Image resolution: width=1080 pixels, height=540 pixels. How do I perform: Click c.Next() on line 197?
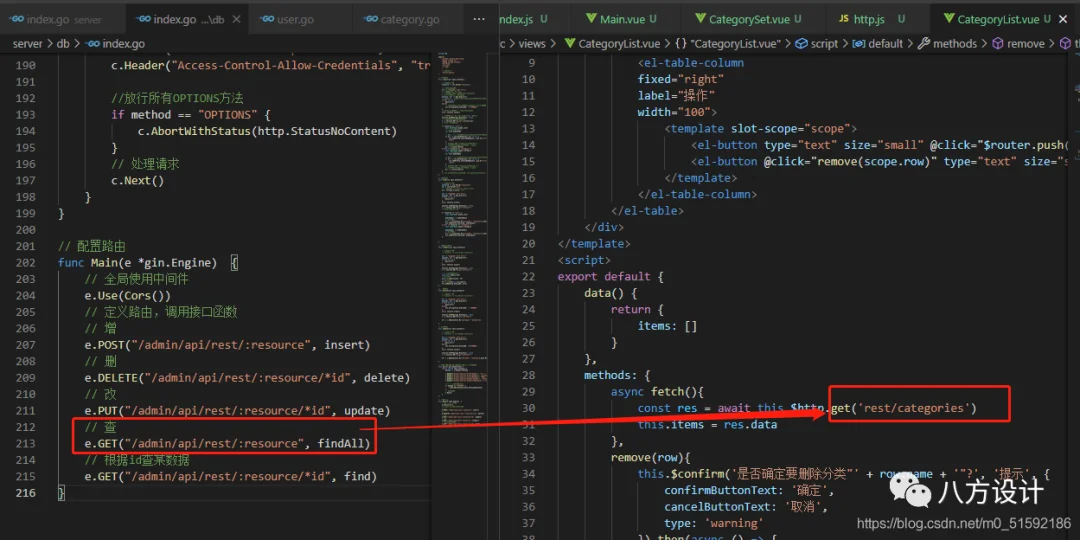(x=138, y=180)
